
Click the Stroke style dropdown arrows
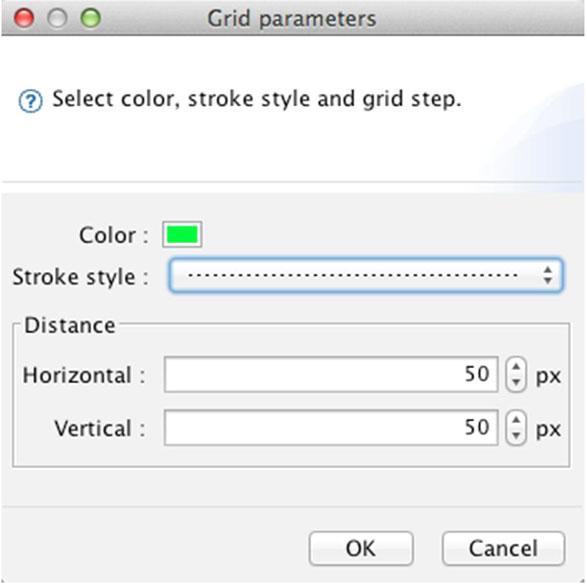pyautogui.click(x=548, y=275)
